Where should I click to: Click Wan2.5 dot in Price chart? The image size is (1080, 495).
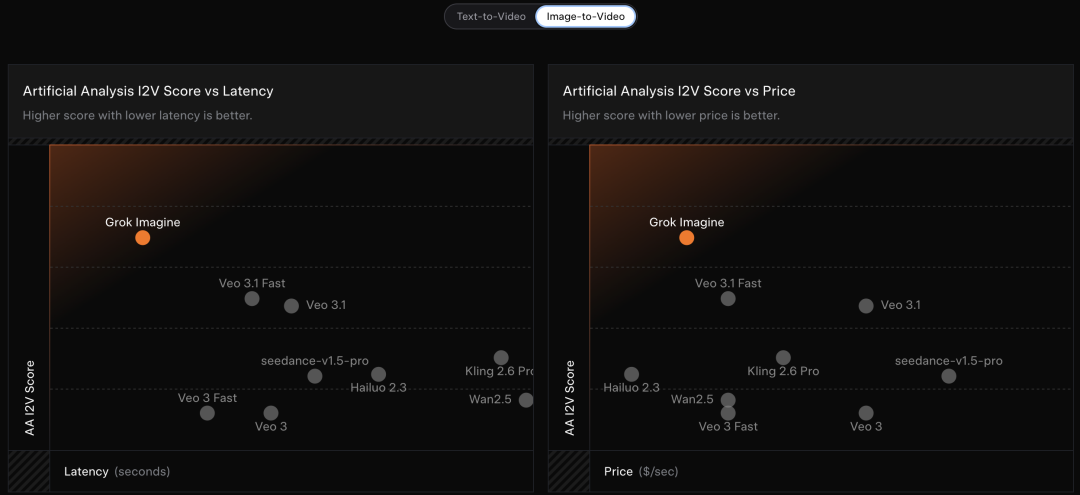click(x=728, y=400)
